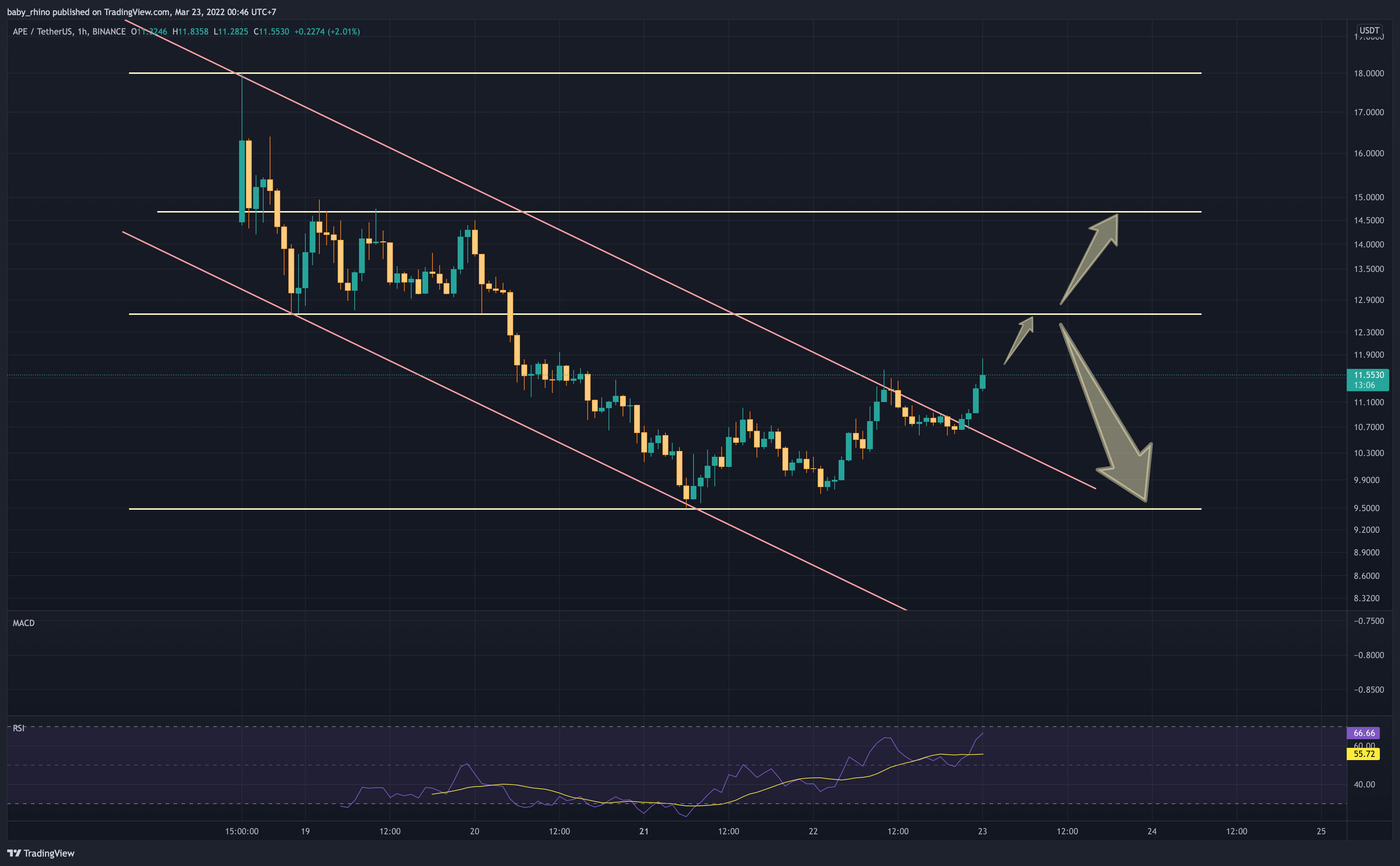Click the RSI indicator label

click(19, 728)
